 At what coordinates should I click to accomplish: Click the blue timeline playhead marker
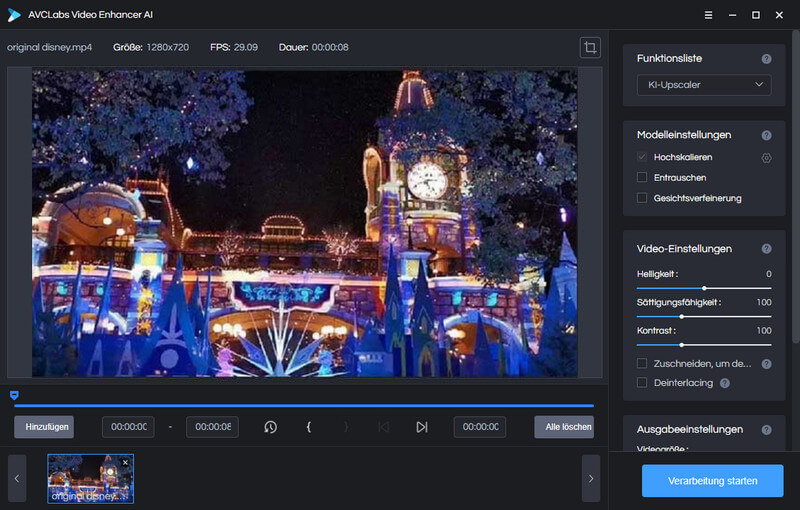[x=14, y=395]
